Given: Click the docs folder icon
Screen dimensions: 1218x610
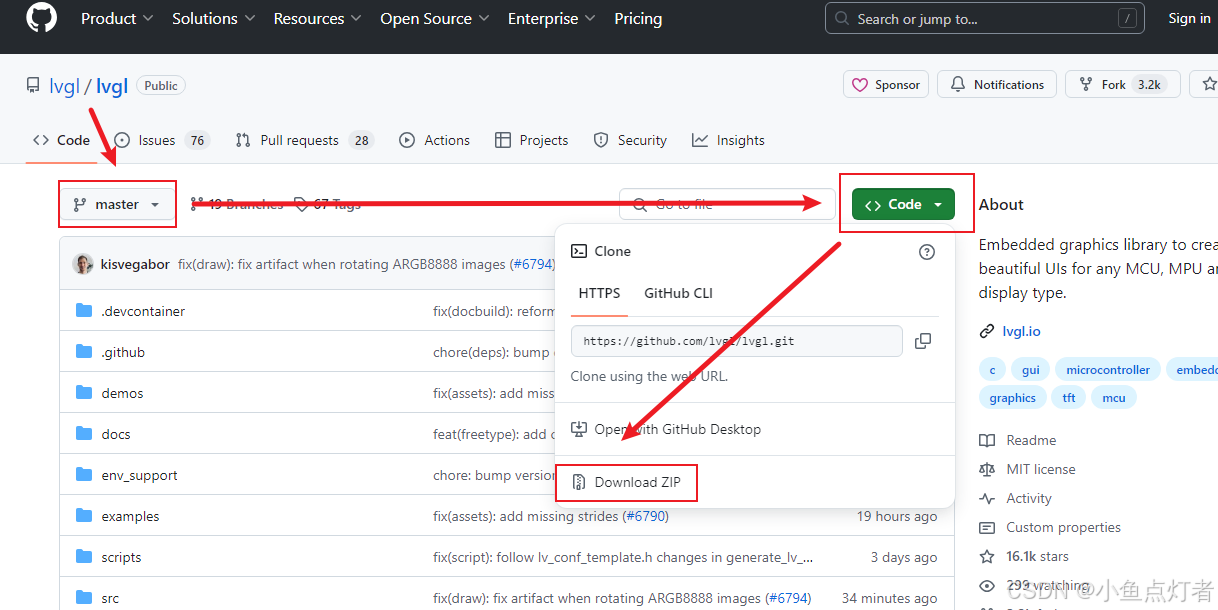Looking at the screenshot, I should 84,434.
